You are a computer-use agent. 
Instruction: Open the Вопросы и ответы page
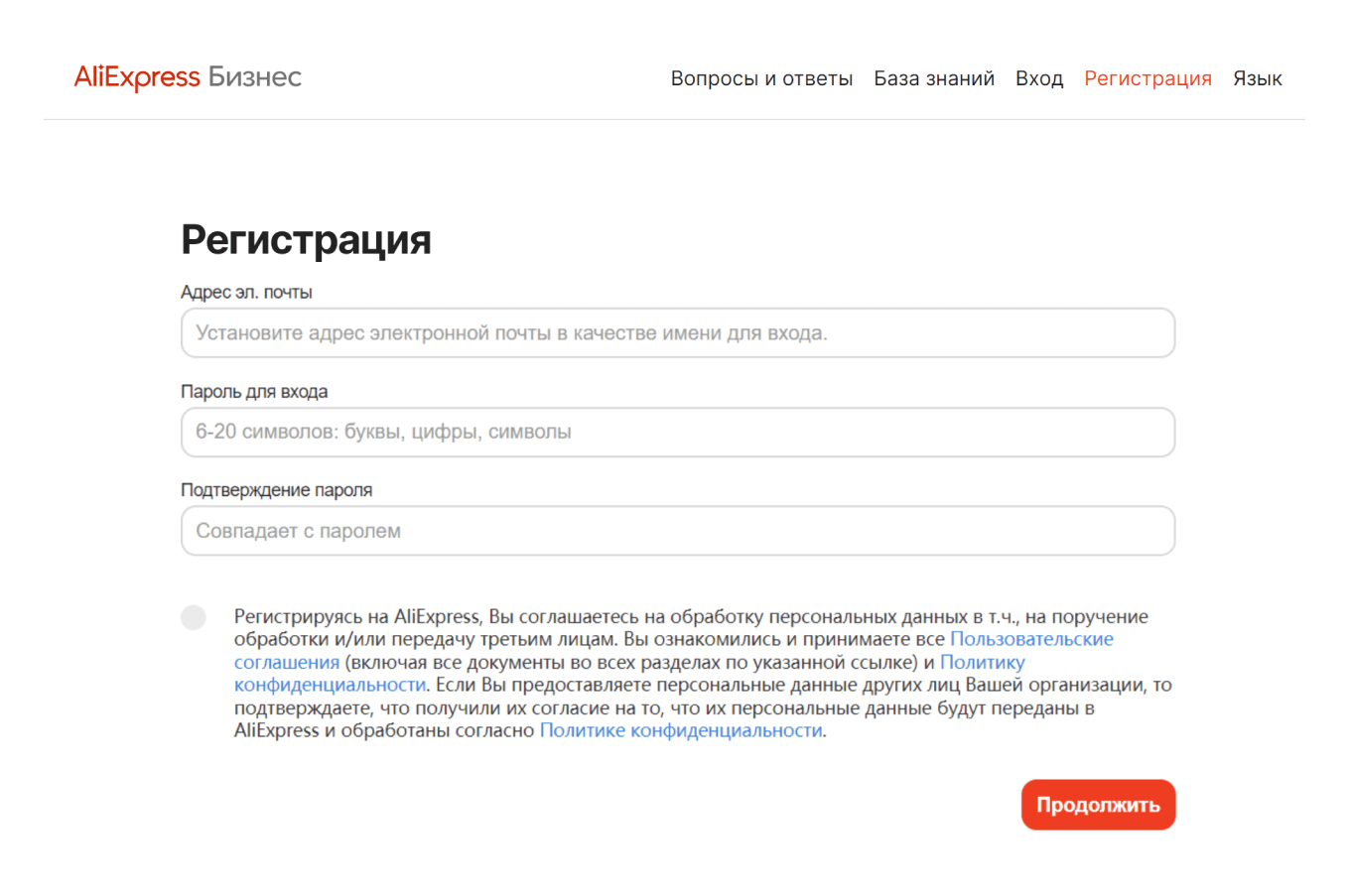(762, 77)
